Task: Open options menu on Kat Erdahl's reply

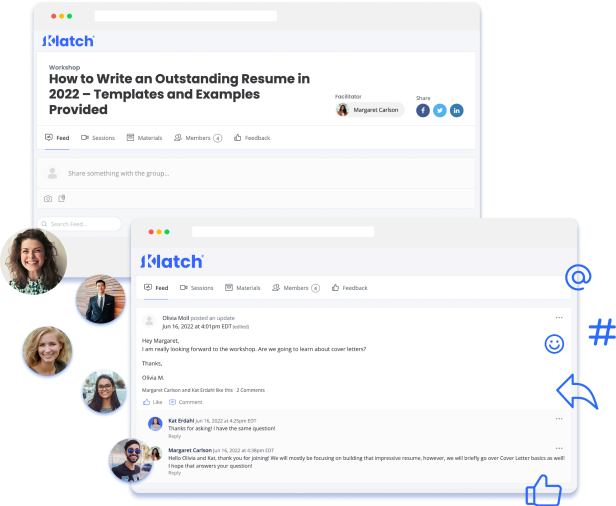Action: [x=559, y=420]
